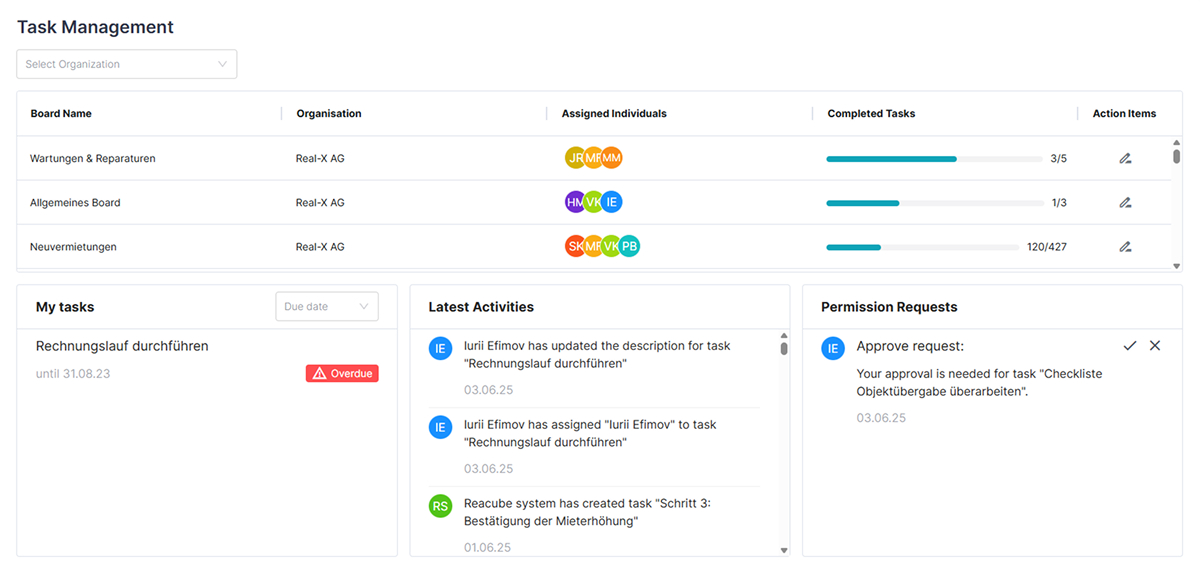Screen dimensions: 1200x573
Task: Click edit icon for Wartungen & Reparaturen board
Action: pos(1125,158)
